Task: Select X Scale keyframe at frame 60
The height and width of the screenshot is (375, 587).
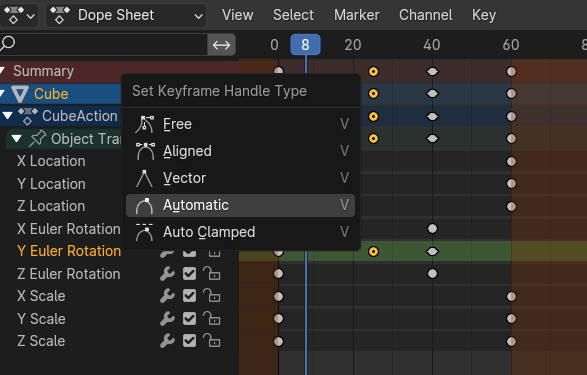Action: [x=511, y=296]
